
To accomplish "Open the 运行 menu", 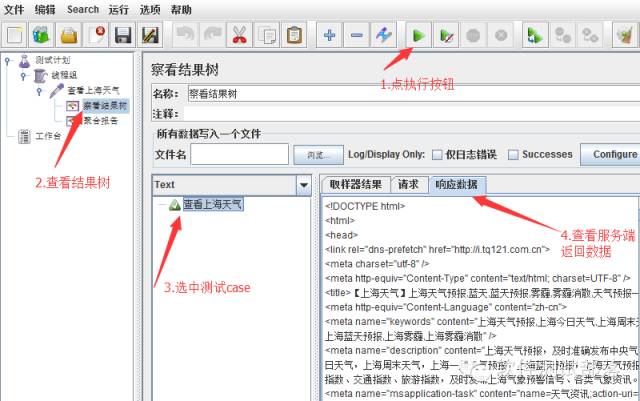I will (x=119, y=9).
